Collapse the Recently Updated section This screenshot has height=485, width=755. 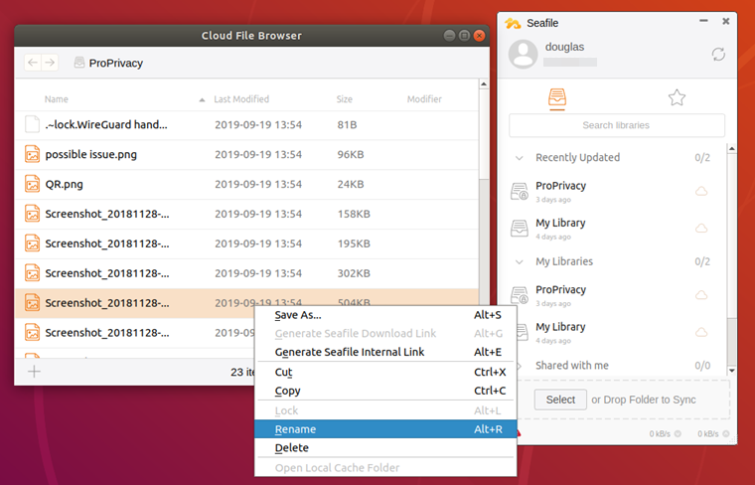[x=519, y=157]
